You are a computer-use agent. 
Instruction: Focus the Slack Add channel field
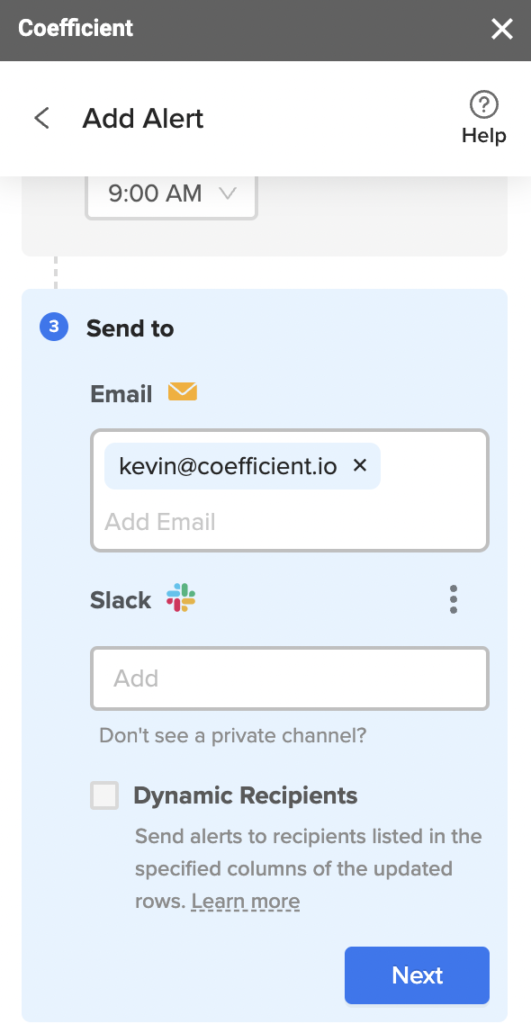point(289,679)
